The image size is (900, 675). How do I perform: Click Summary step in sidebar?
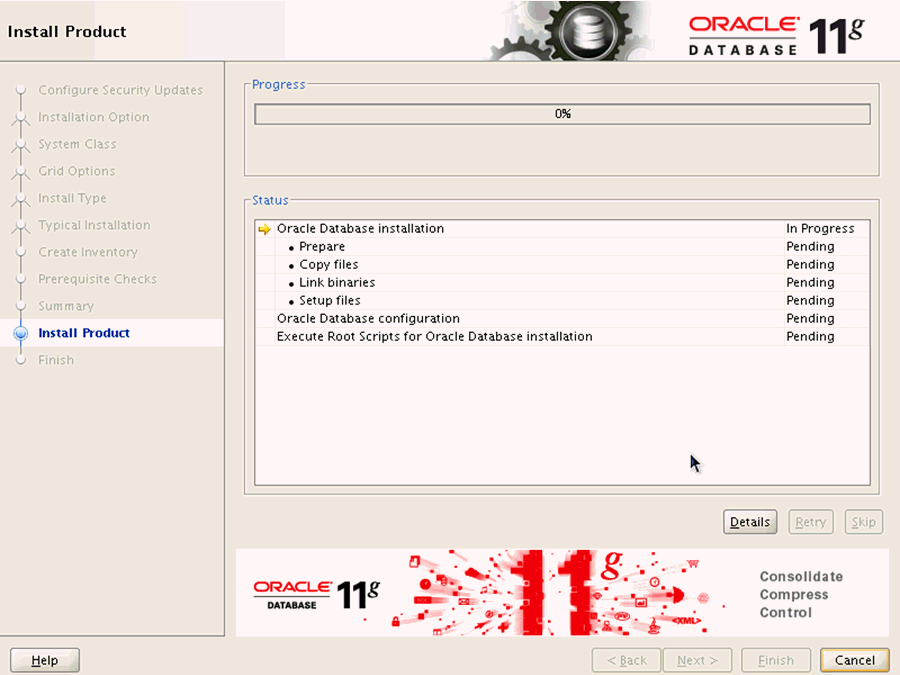[66, 306]
